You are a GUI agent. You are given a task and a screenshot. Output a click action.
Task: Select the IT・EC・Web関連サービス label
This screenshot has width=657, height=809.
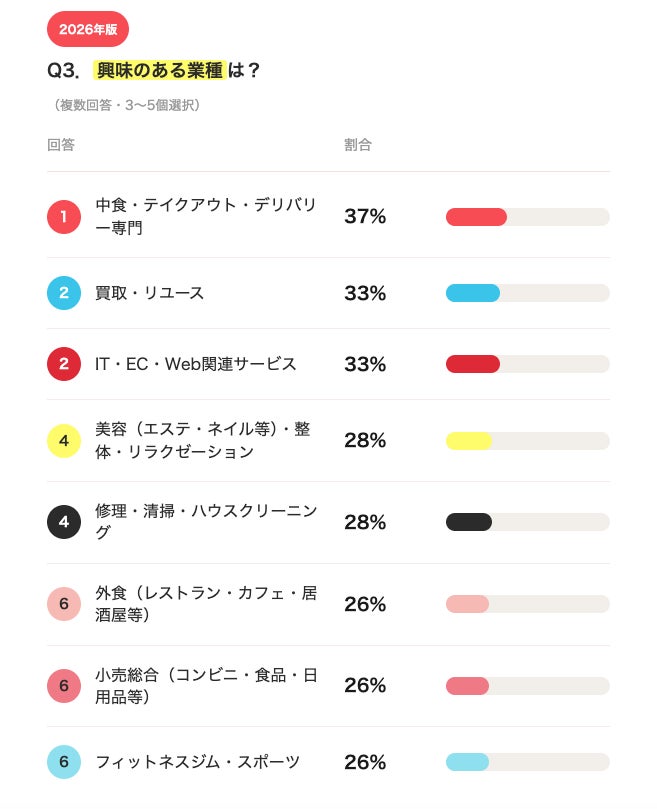[196, 364]
